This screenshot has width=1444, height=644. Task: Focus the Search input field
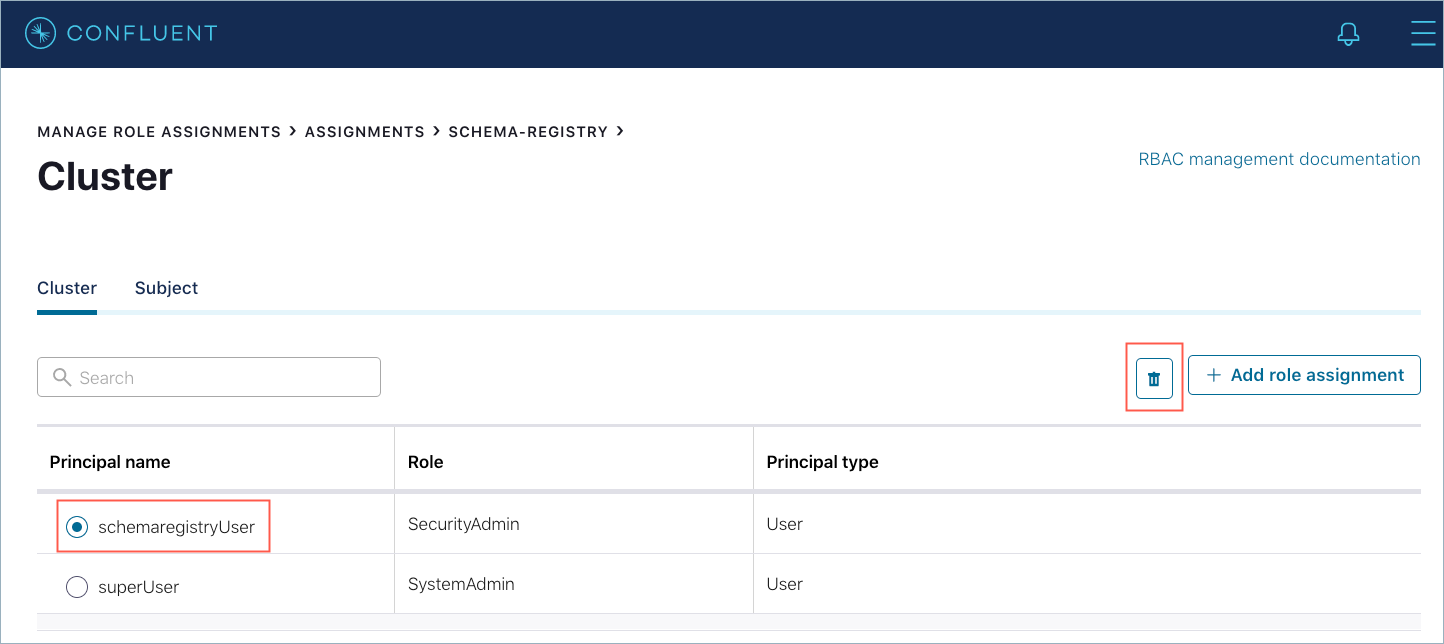coord(220,377)
